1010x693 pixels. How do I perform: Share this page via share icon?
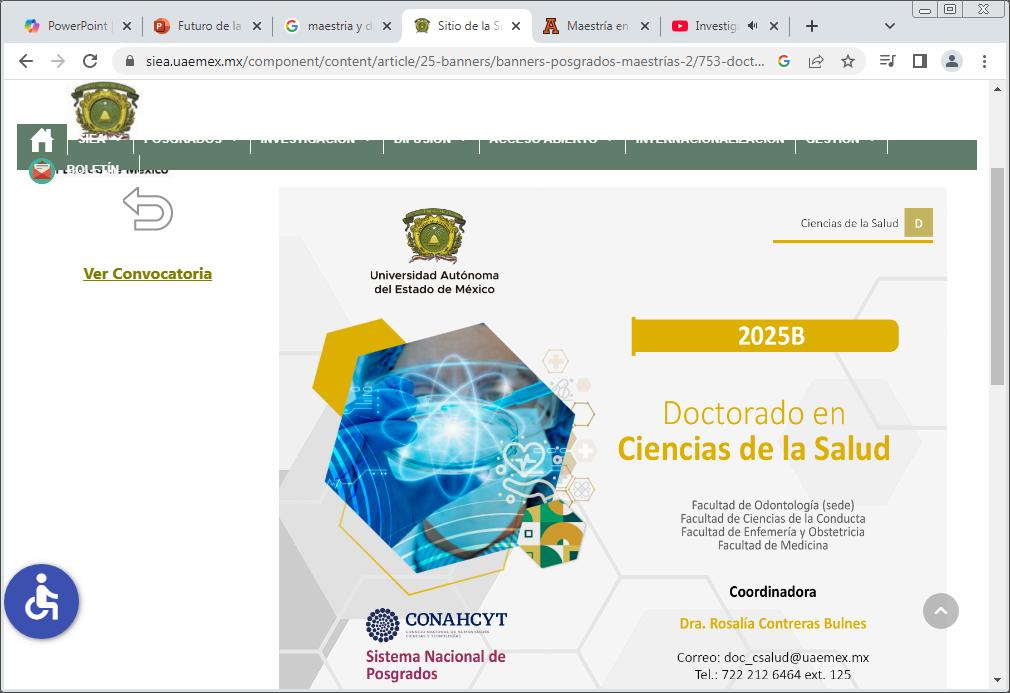click(x=816, y=61)
